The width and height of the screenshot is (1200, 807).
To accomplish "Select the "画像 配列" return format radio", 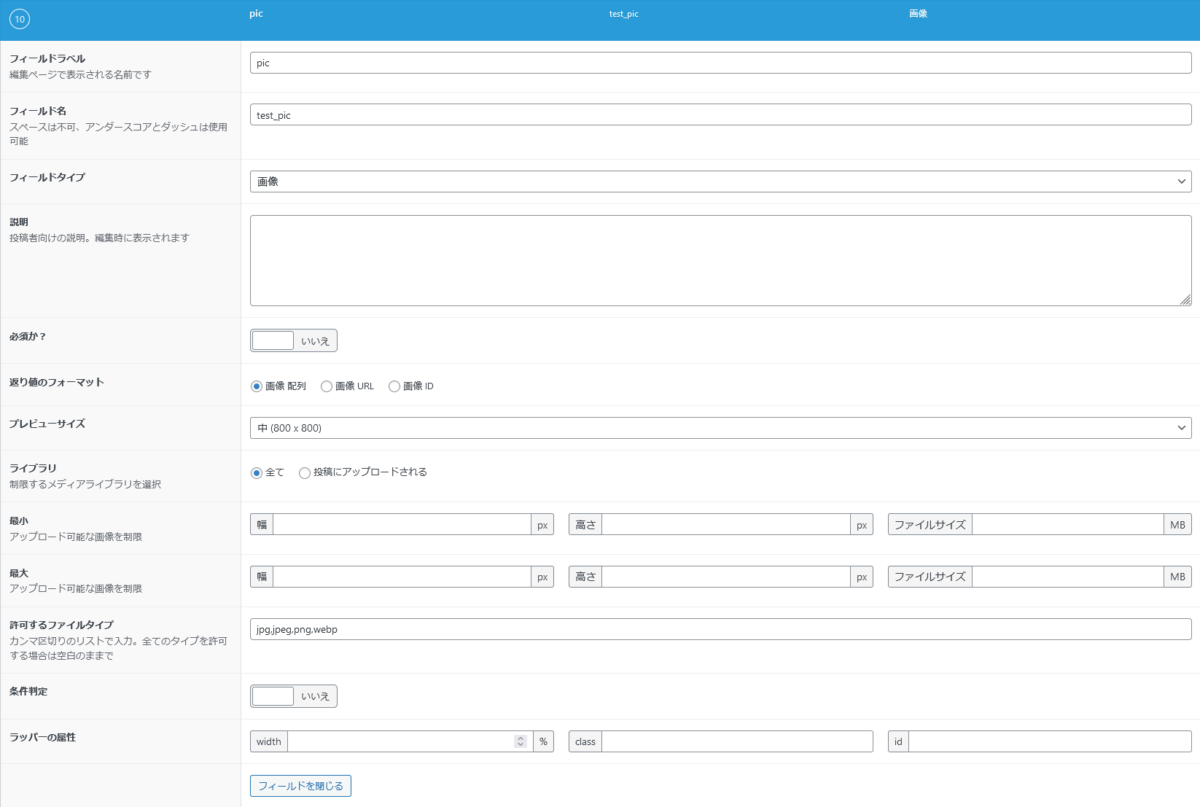I will click(256, 387).
